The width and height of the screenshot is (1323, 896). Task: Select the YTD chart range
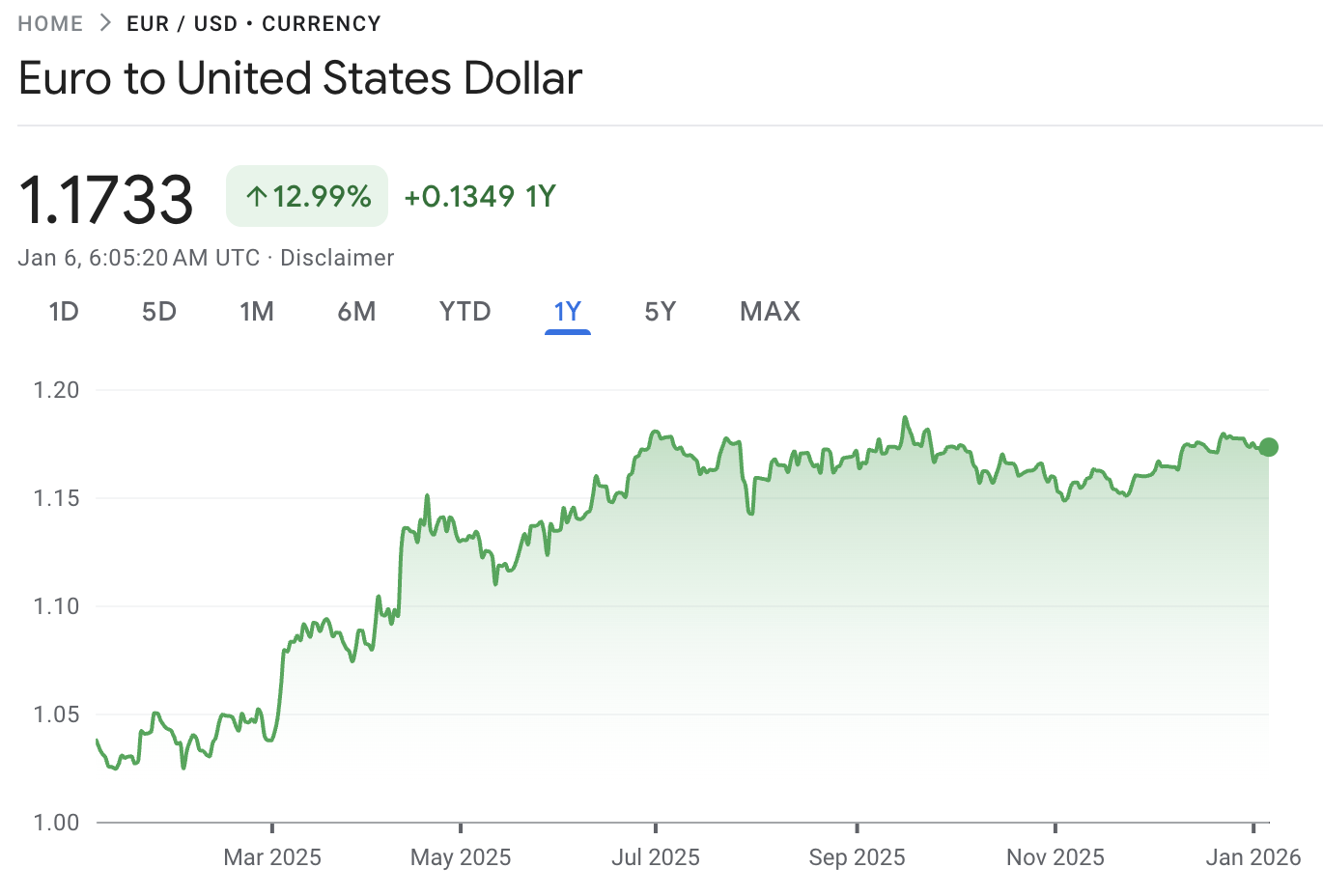(x=464, y=311)
